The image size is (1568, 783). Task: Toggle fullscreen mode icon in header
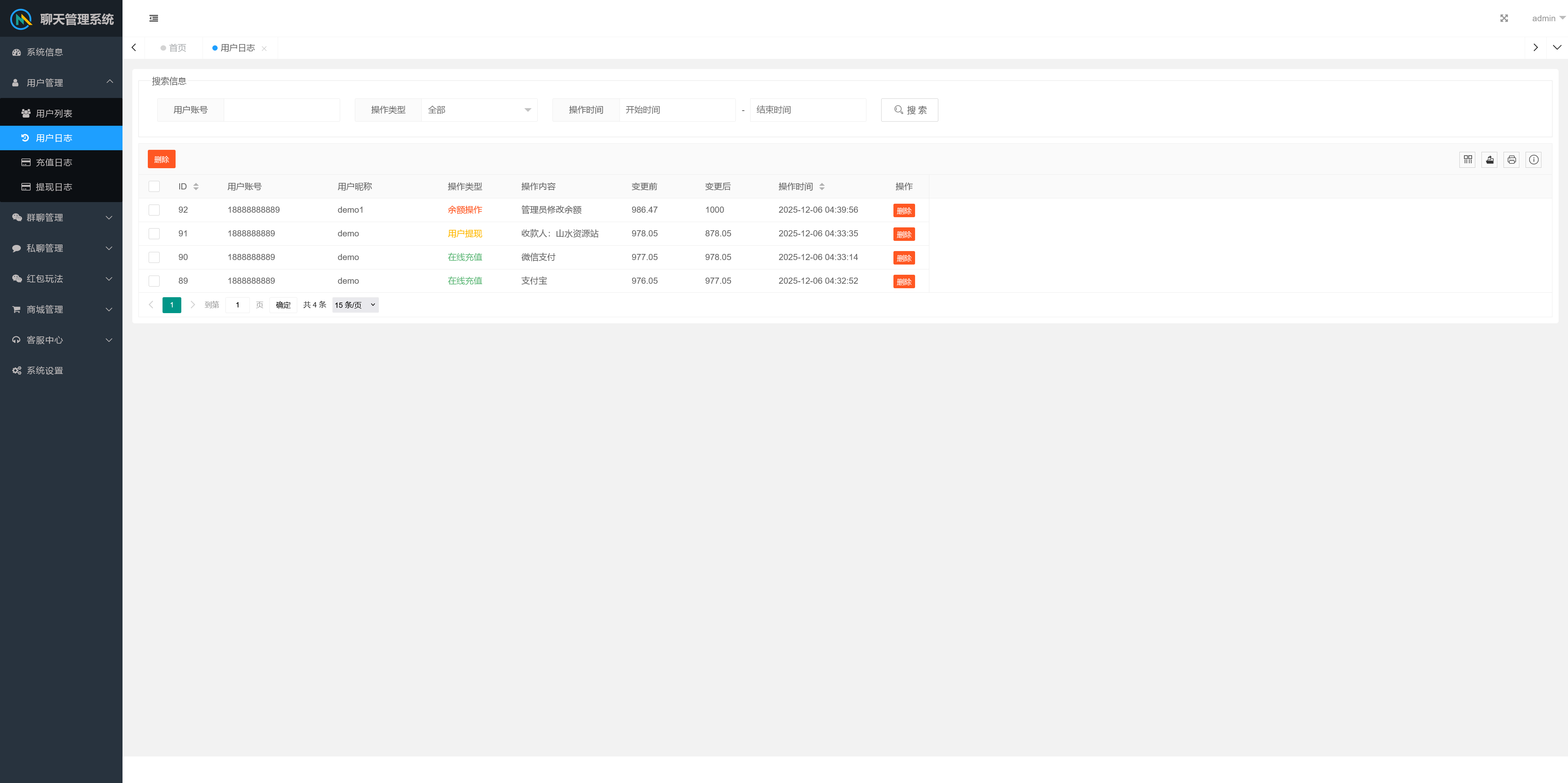(x=1503, y=18)
